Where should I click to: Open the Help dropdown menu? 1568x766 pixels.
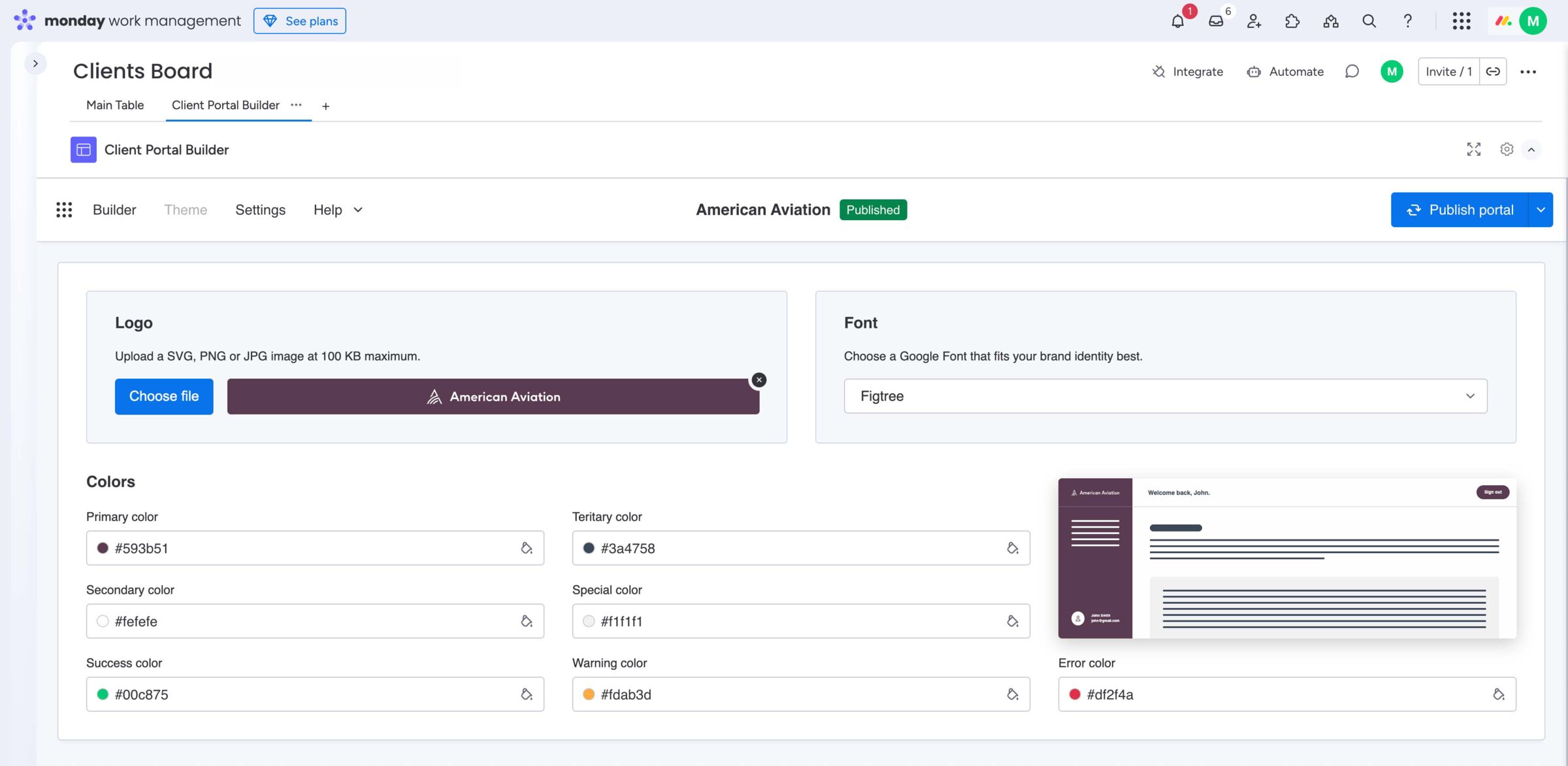point(338,210)
